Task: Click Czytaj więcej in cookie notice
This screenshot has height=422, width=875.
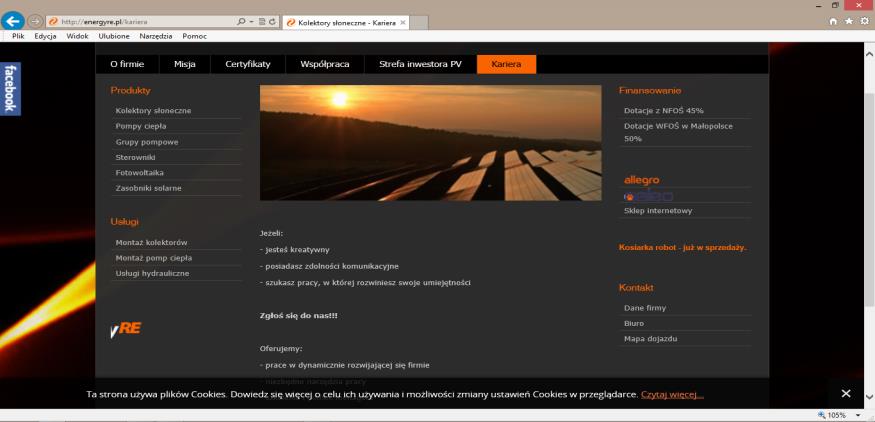Action: (x=672, y=395)
